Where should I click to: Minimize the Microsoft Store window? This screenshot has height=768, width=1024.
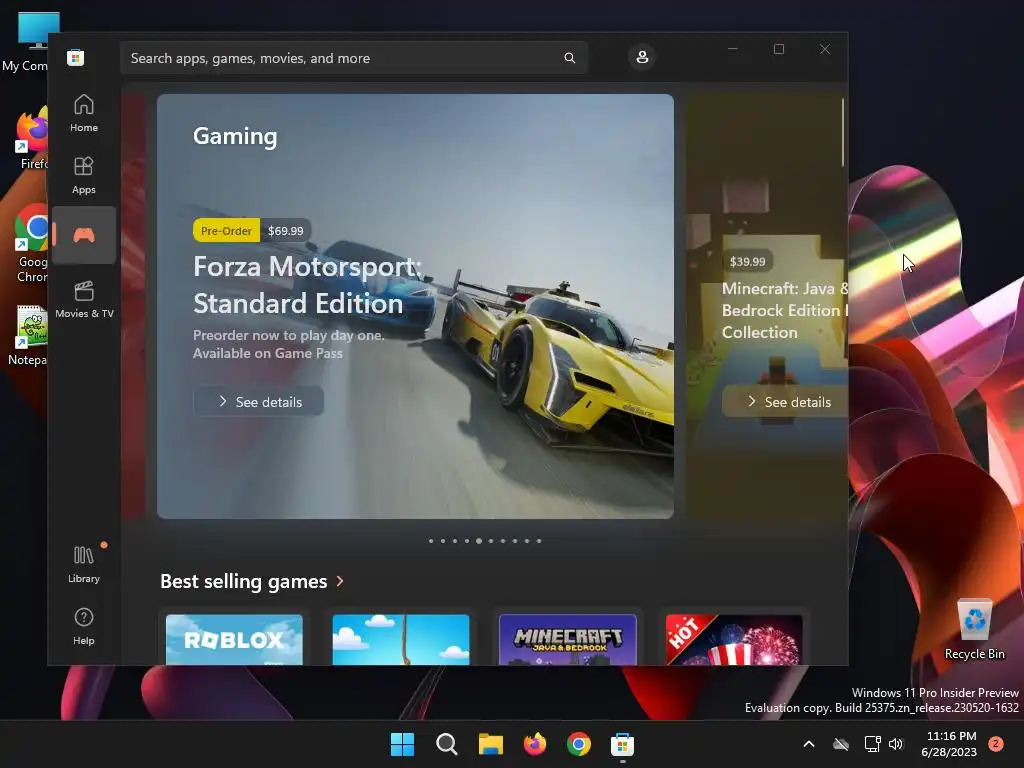[x=733, y=49]
